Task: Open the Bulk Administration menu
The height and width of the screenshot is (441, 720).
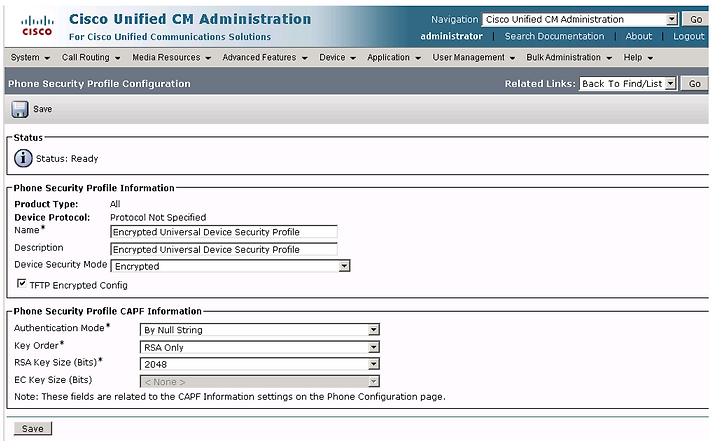Action: tap(569, 57)
